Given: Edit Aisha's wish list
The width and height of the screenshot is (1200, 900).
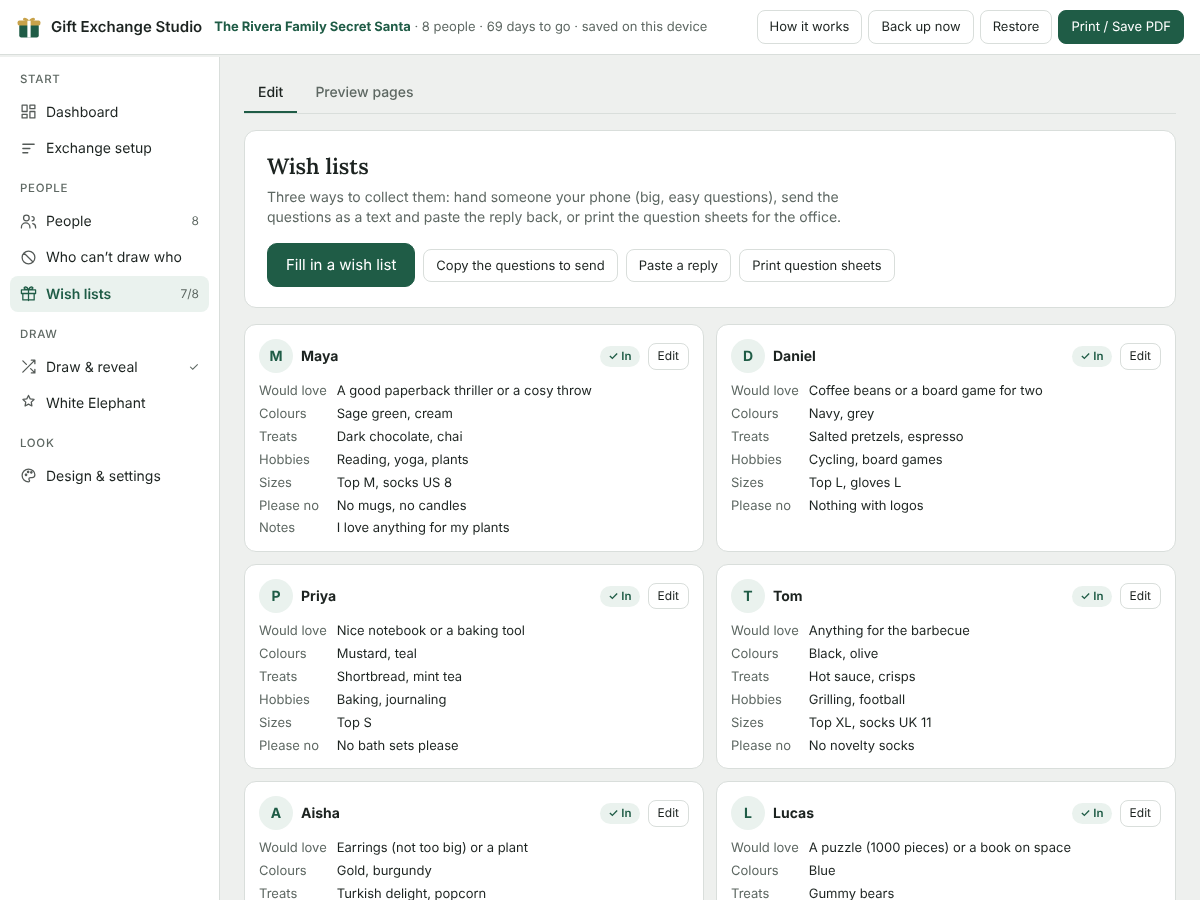Looking at the screenshot, I should (668, 813).
